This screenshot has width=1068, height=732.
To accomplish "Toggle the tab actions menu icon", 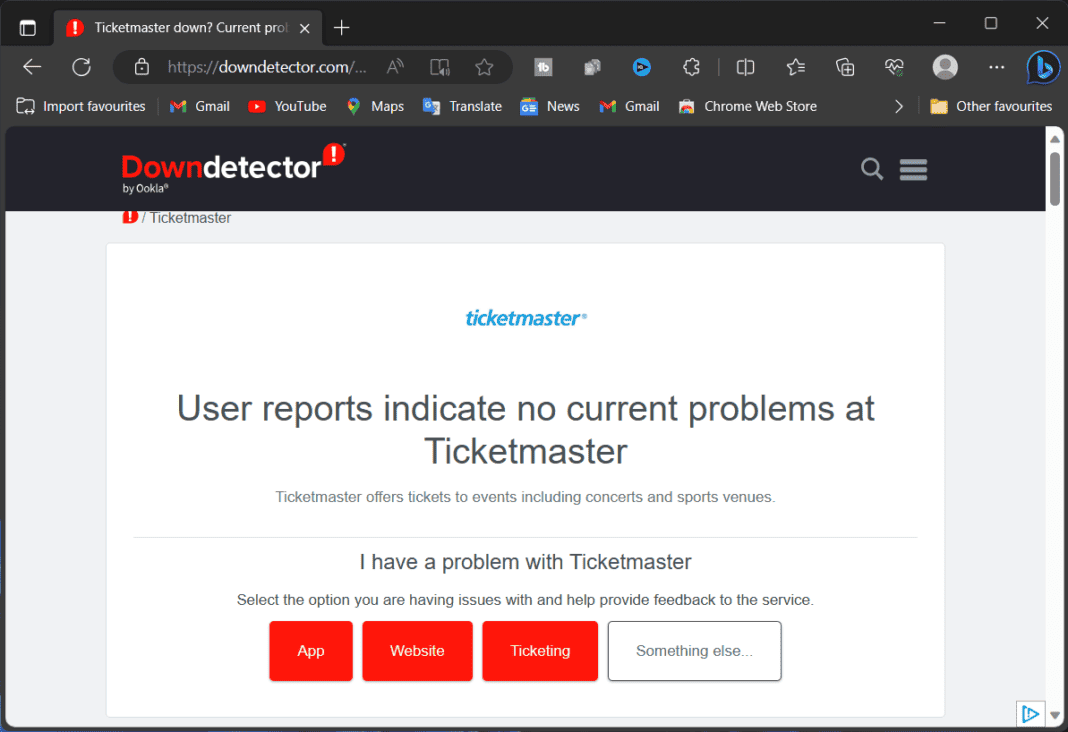I will (x=28, y=28).
